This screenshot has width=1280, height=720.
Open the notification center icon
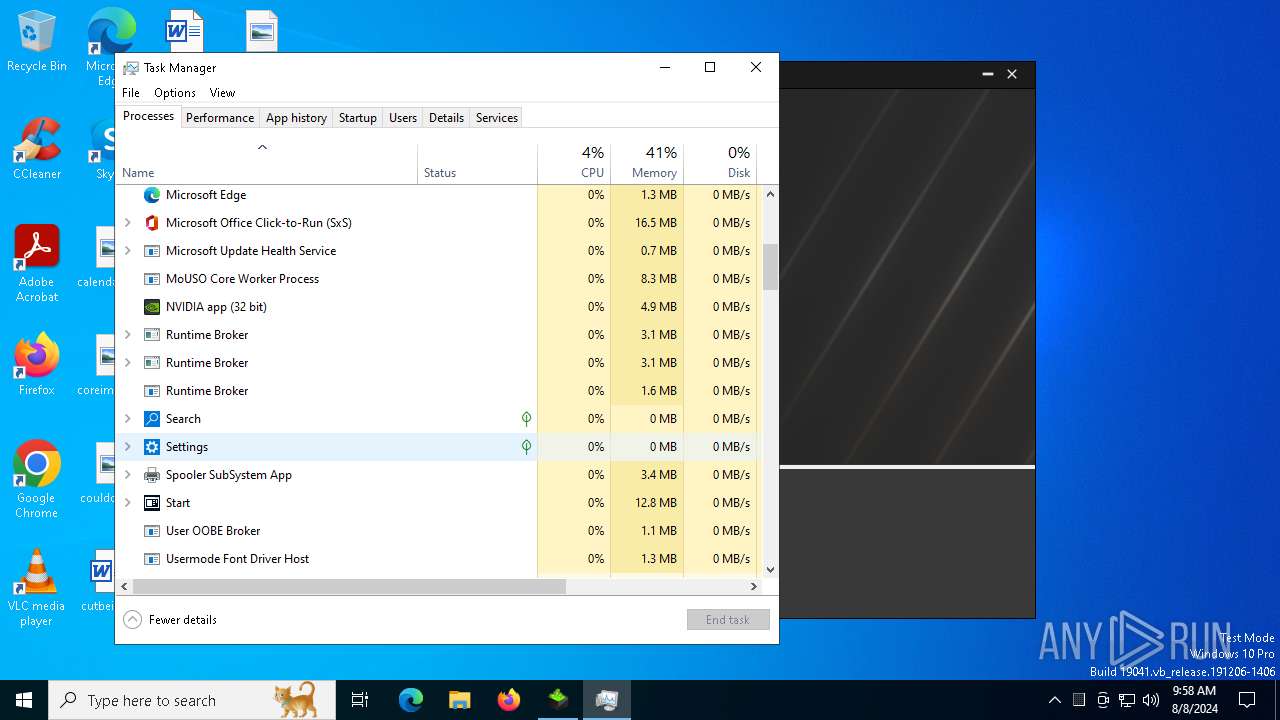(1247, 700)
